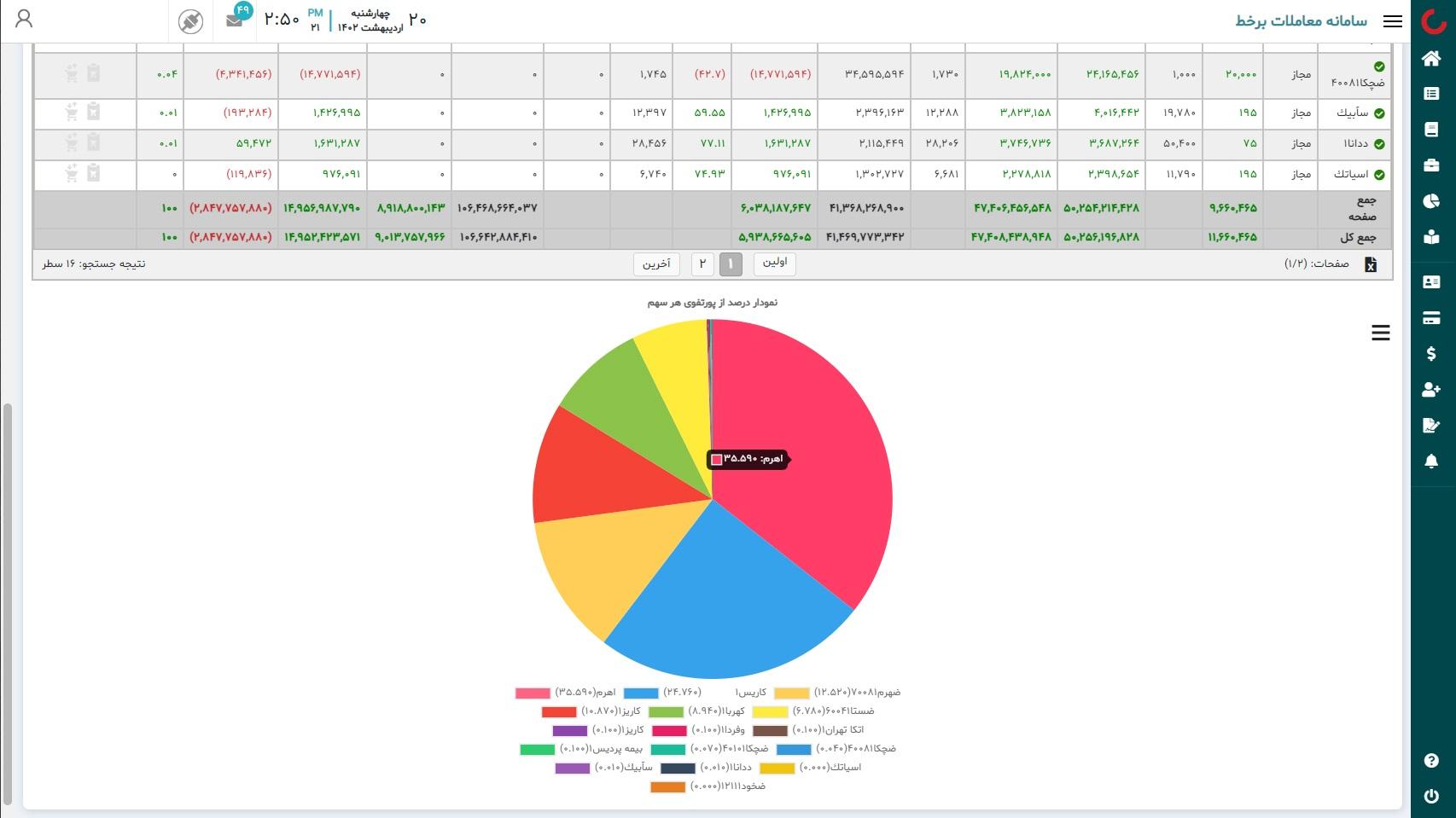The width and height of the screenshot is (1456, 818).
Task: Go to page 2 of the table
Action: point(702,264)
